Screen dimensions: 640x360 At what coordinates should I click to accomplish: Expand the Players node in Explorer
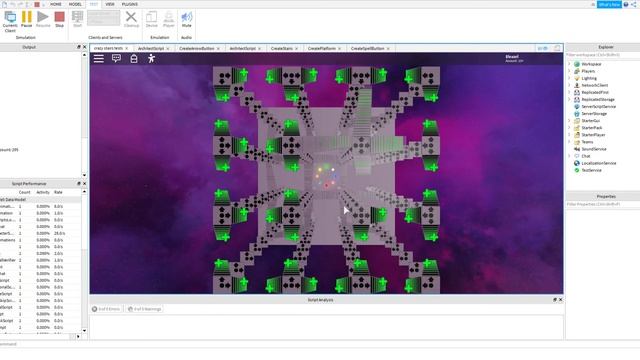(x=569, y=71)
